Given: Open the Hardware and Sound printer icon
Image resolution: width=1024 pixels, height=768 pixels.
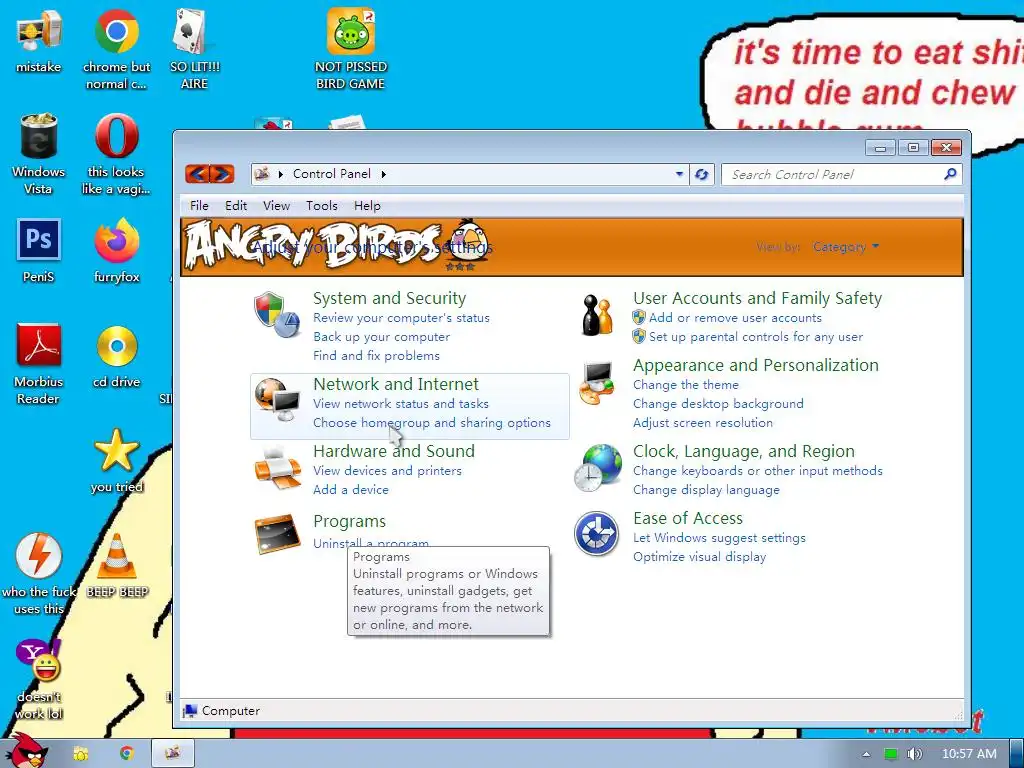Looking at the screenshot, I should tap(277, 468).
